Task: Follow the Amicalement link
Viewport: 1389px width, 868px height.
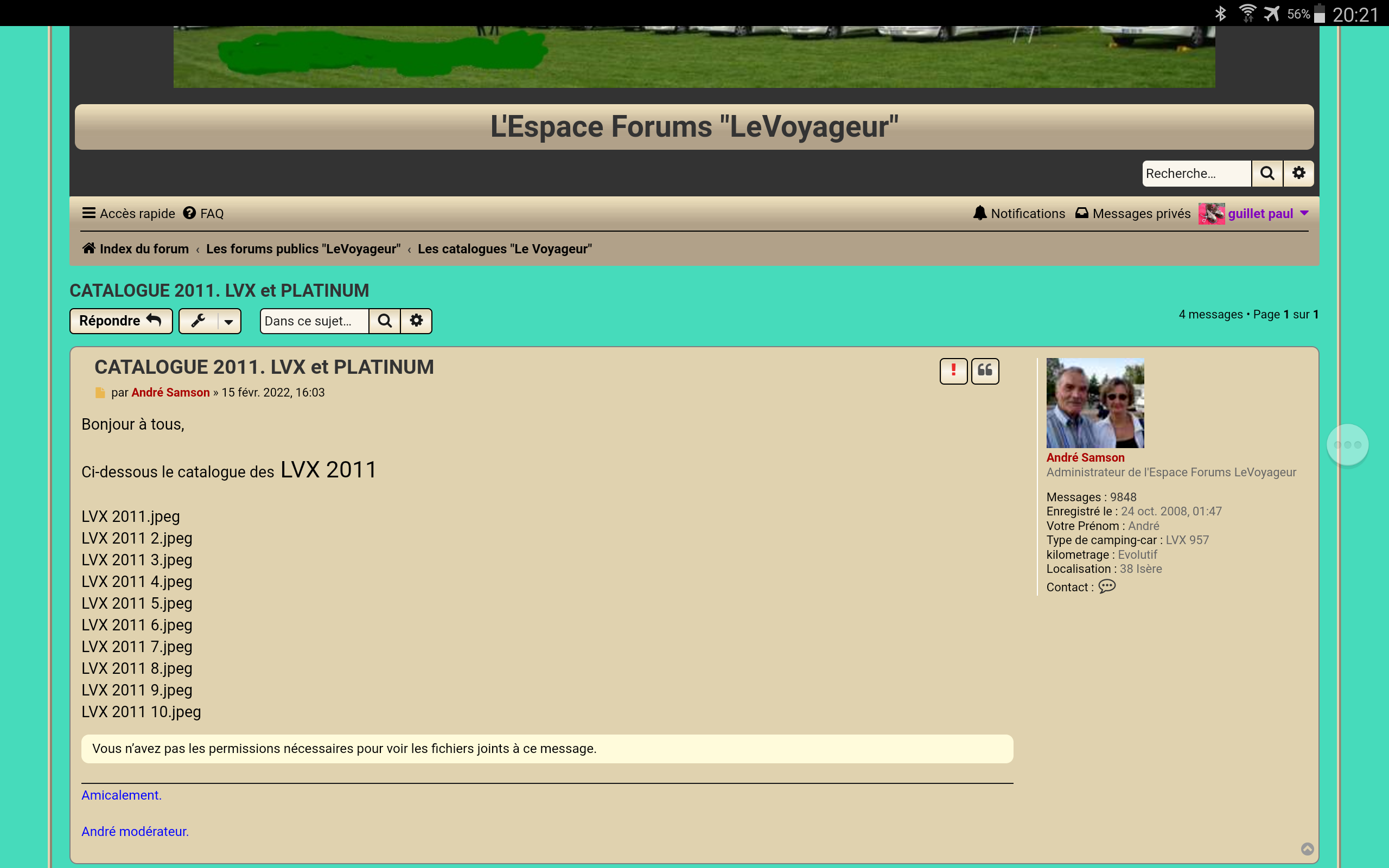Action: pyautogui.click(x=120, y=795)
